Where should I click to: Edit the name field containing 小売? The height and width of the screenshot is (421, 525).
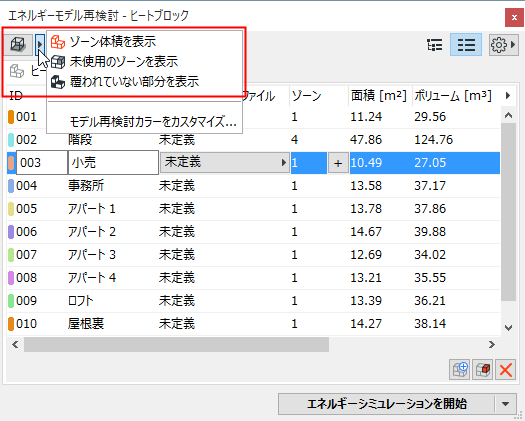coord(113,163)
